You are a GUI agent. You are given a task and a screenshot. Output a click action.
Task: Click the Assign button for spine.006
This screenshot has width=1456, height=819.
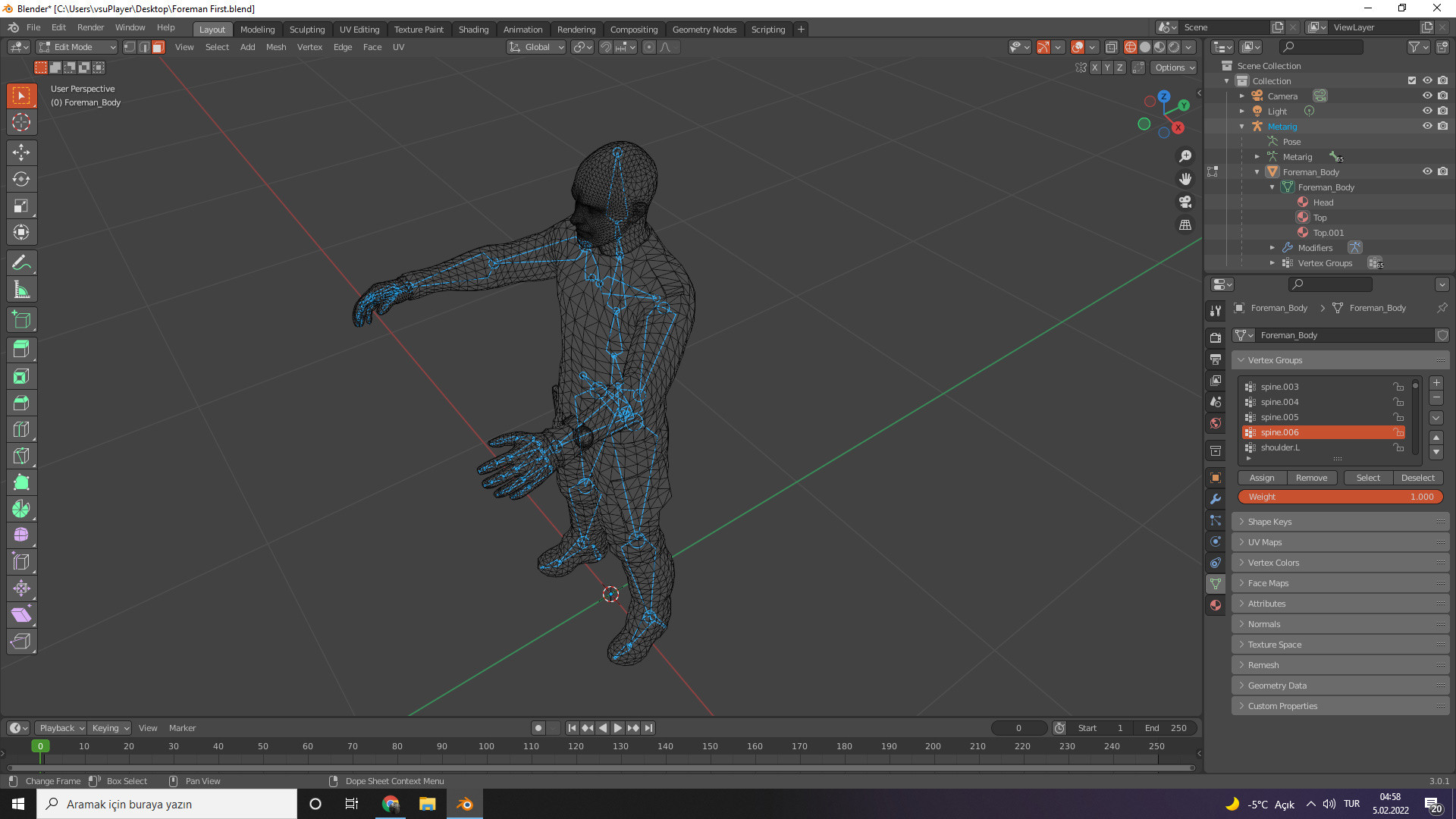1262,477
